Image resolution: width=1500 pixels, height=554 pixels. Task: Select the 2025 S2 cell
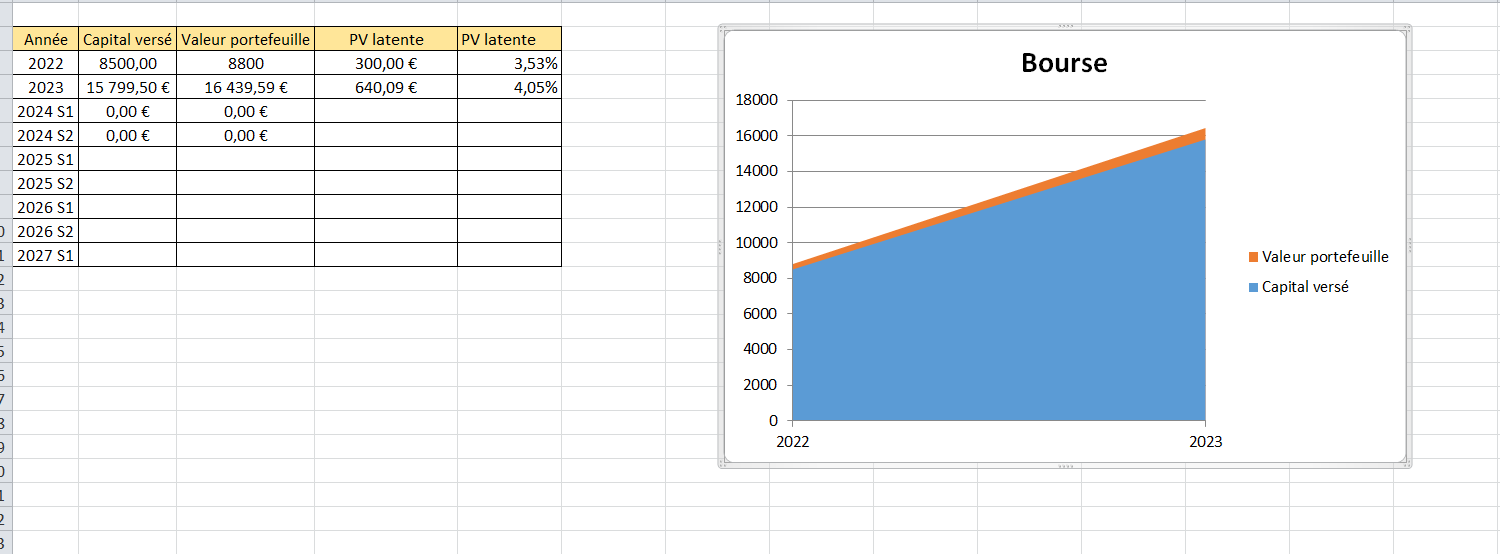46,183
